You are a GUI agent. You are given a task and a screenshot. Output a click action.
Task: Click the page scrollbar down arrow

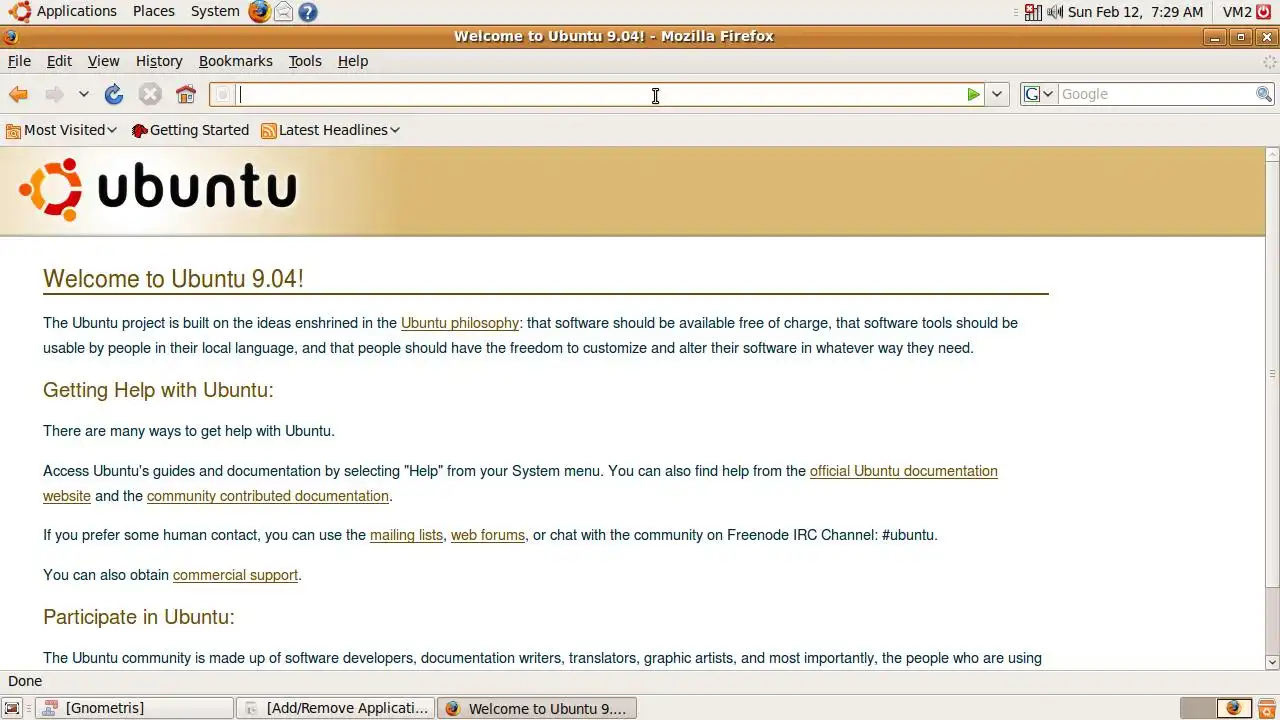1272,662
